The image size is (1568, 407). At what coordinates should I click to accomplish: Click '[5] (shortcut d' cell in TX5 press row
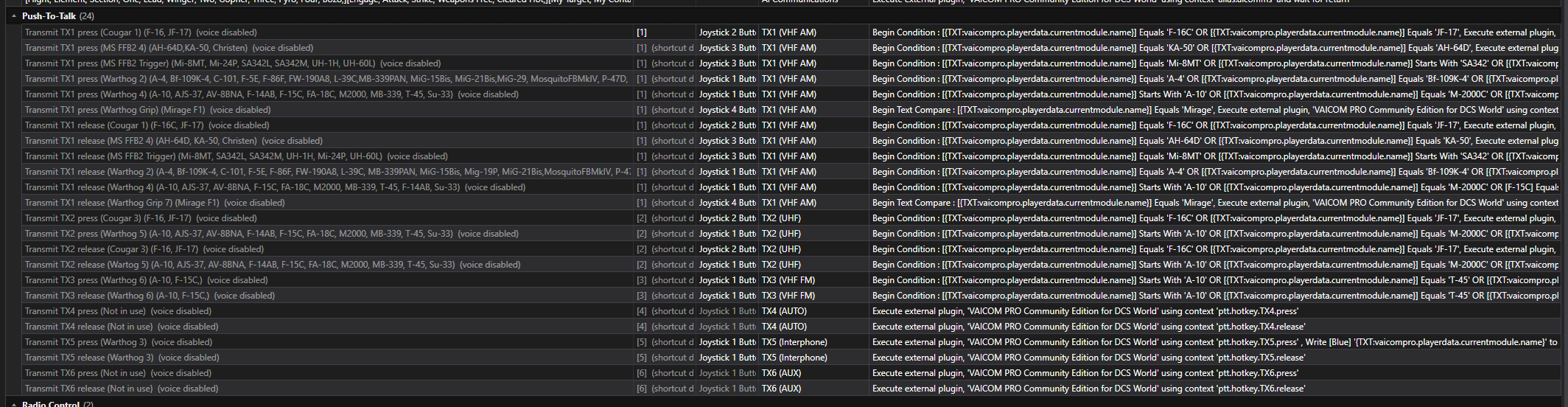[665, 342]
